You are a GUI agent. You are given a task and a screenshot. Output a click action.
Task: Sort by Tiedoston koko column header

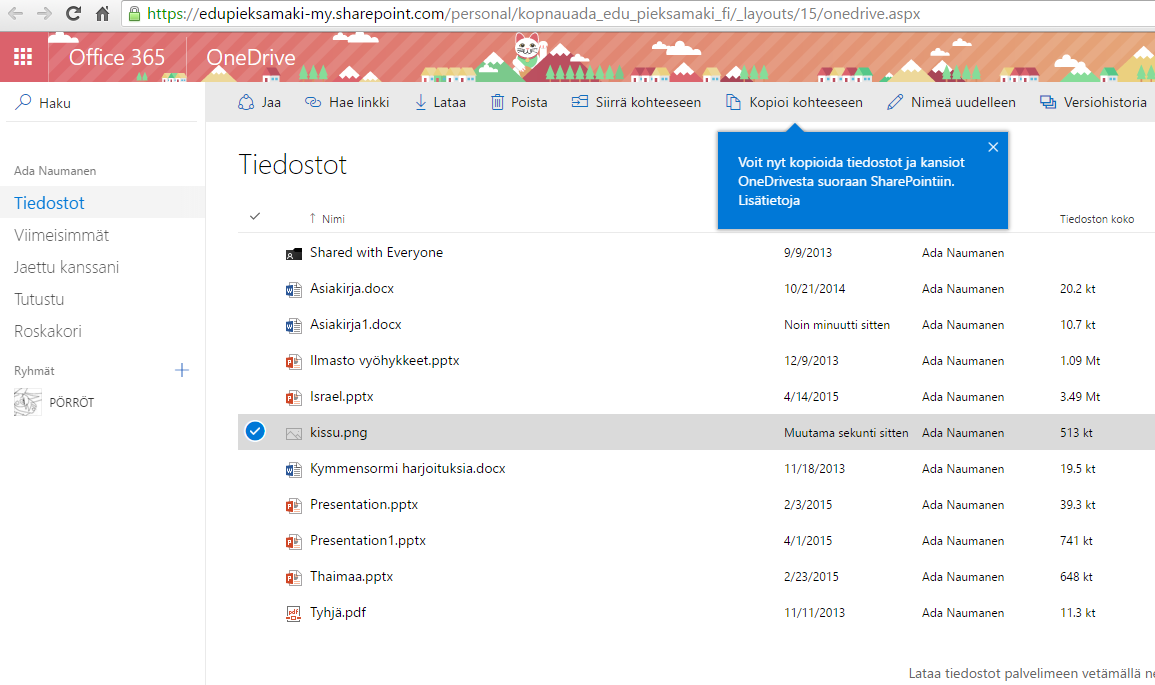[1096, 219]
